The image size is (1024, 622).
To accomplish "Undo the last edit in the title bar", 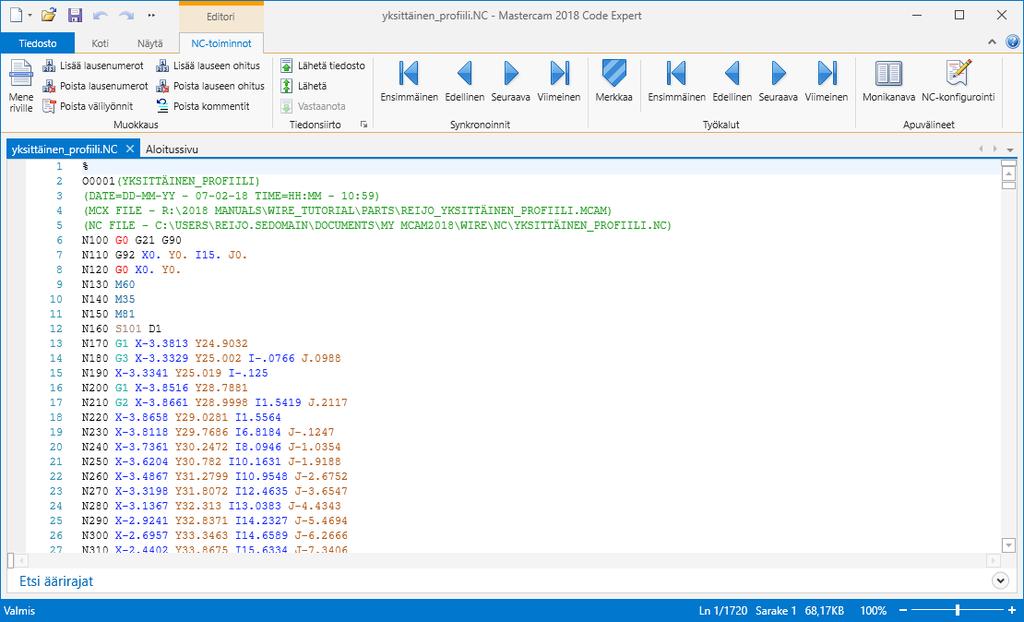I will click(100, 15).
